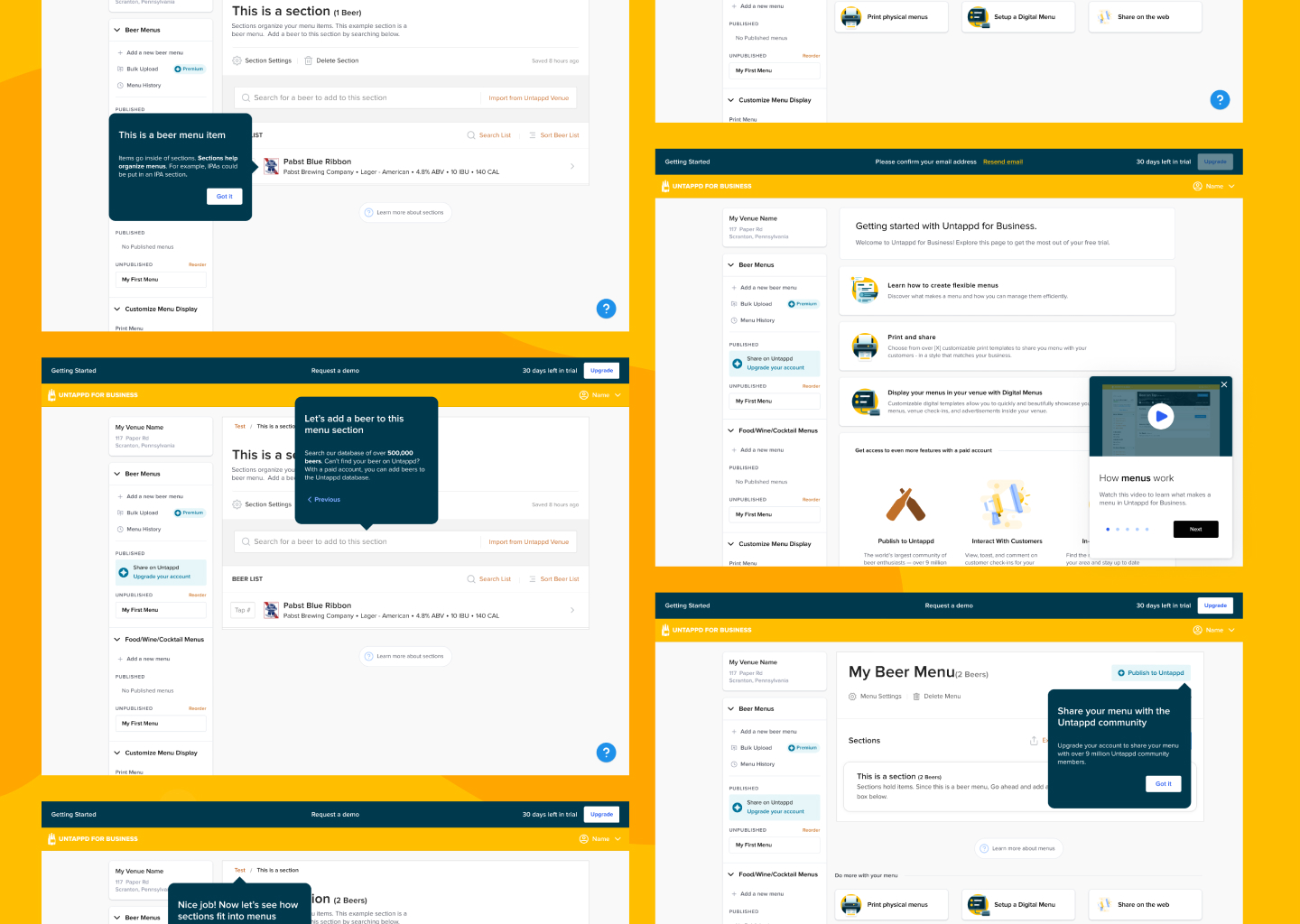The width and height of the screenshot is (1300, 924).
Task: Click Share on Untappd plus icon in Getting started screen sidebar
Action: point(738,364)
